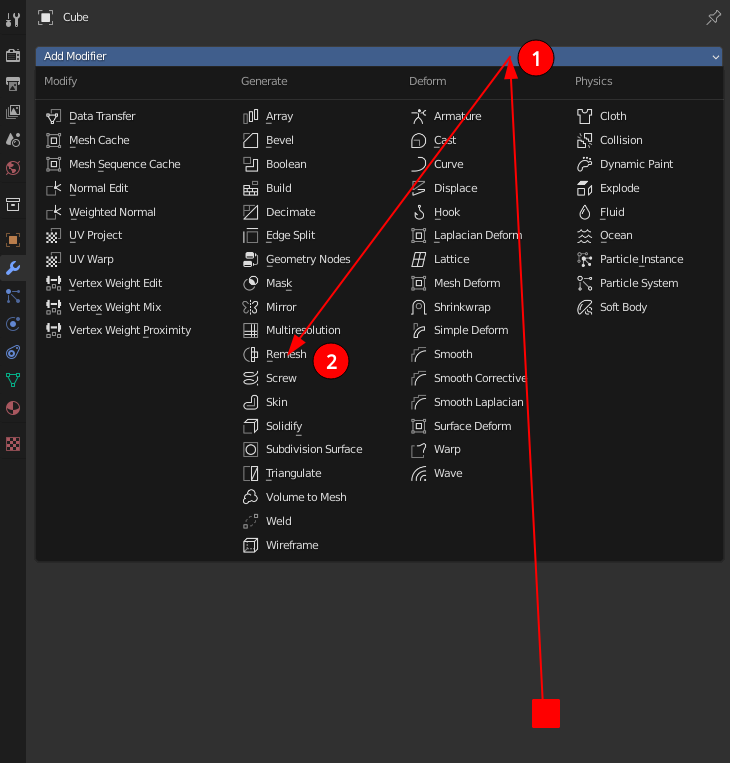Viewport: 730px width, 763px height.
Task: Open the View Layer properties tab
Action: (x=13, y=112)
